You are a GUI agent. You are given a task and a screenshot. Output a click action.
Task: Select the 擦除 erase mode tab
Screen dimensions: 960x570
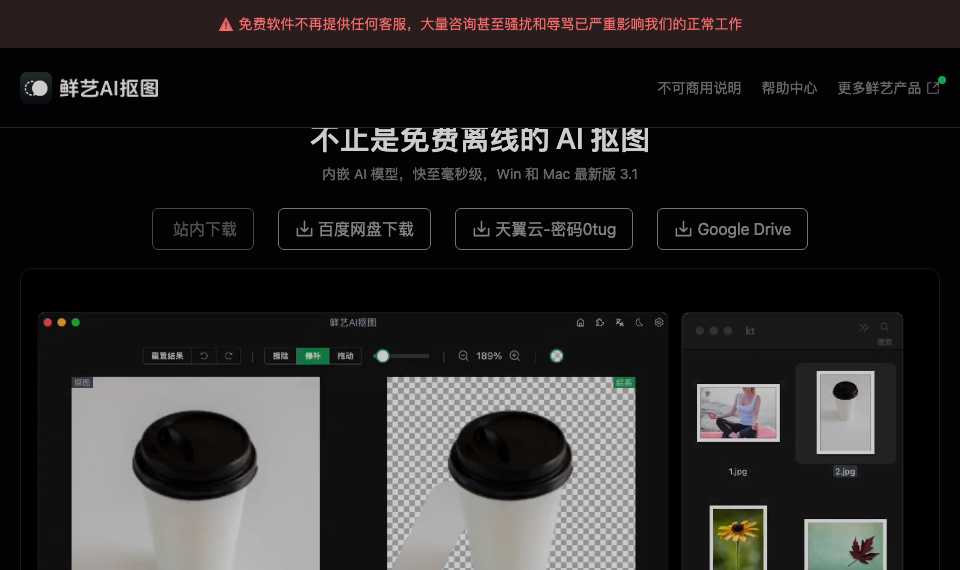pyautogui.click(x=280, y=356)
